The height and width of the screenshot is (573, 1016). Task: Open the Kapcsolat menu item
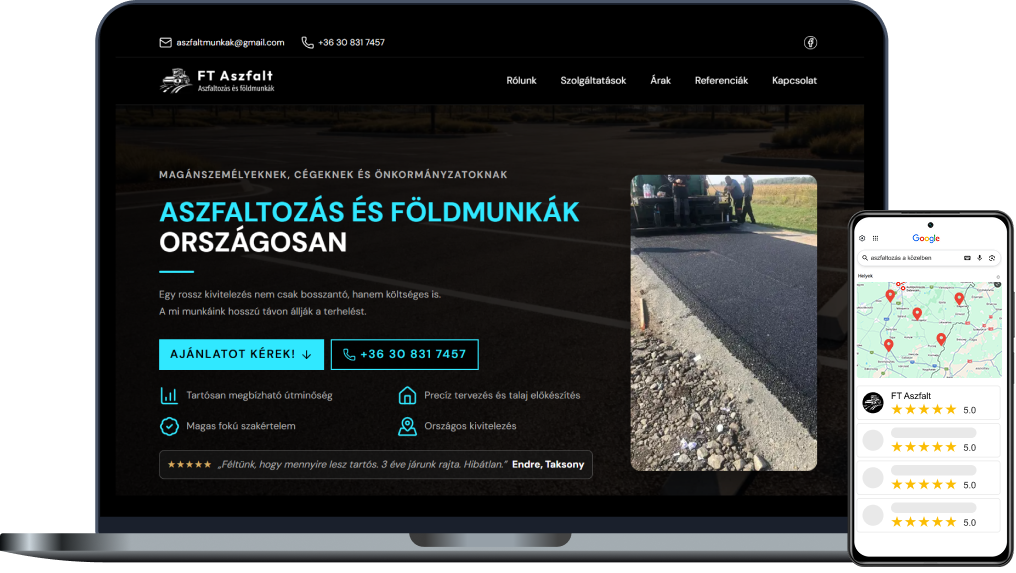(x=794, y=80)
